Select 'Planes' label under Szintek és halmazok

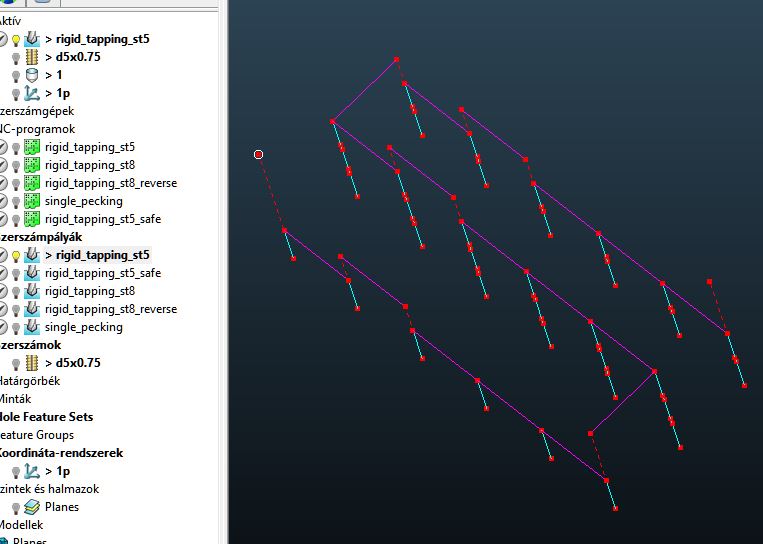(62, 507)
